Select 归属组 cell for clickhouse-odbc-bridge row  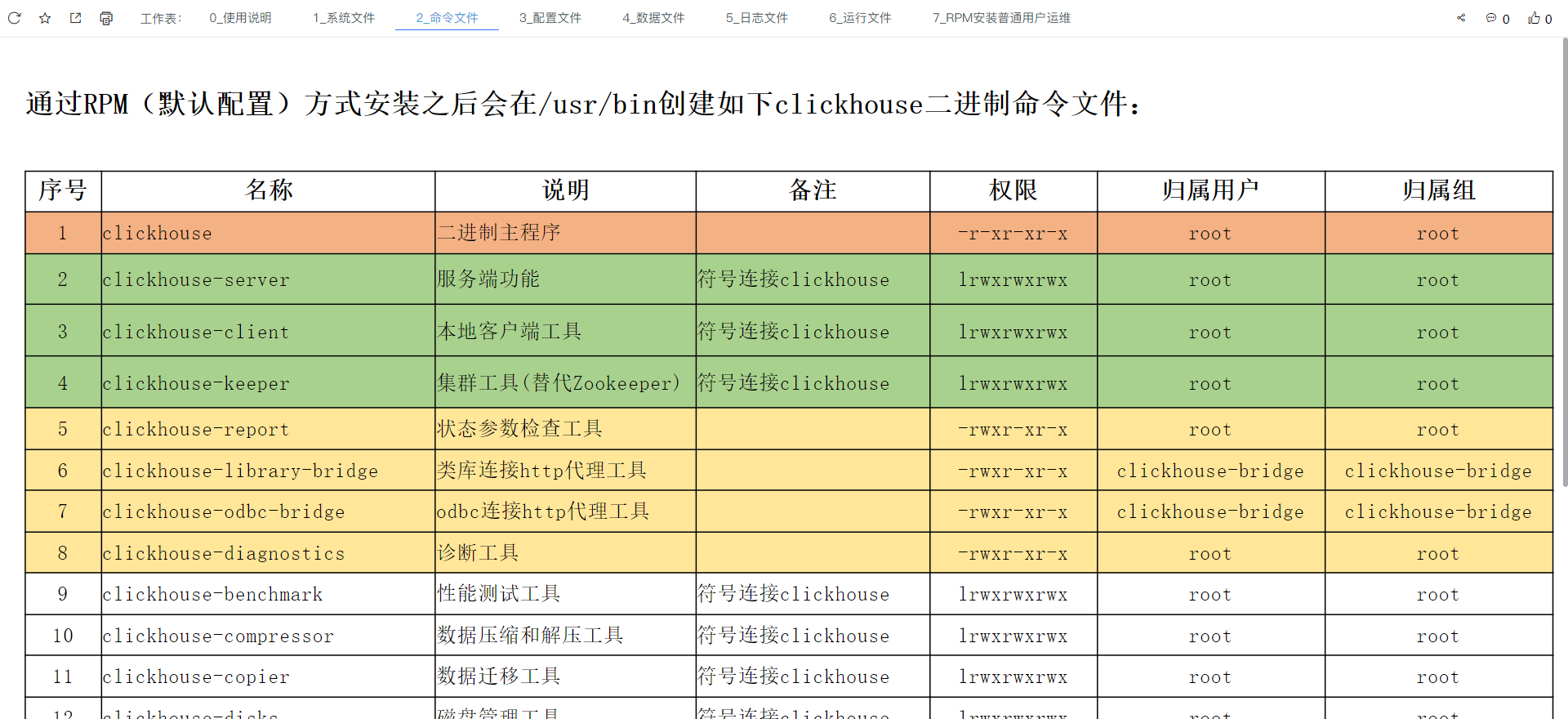point(1439,511)
